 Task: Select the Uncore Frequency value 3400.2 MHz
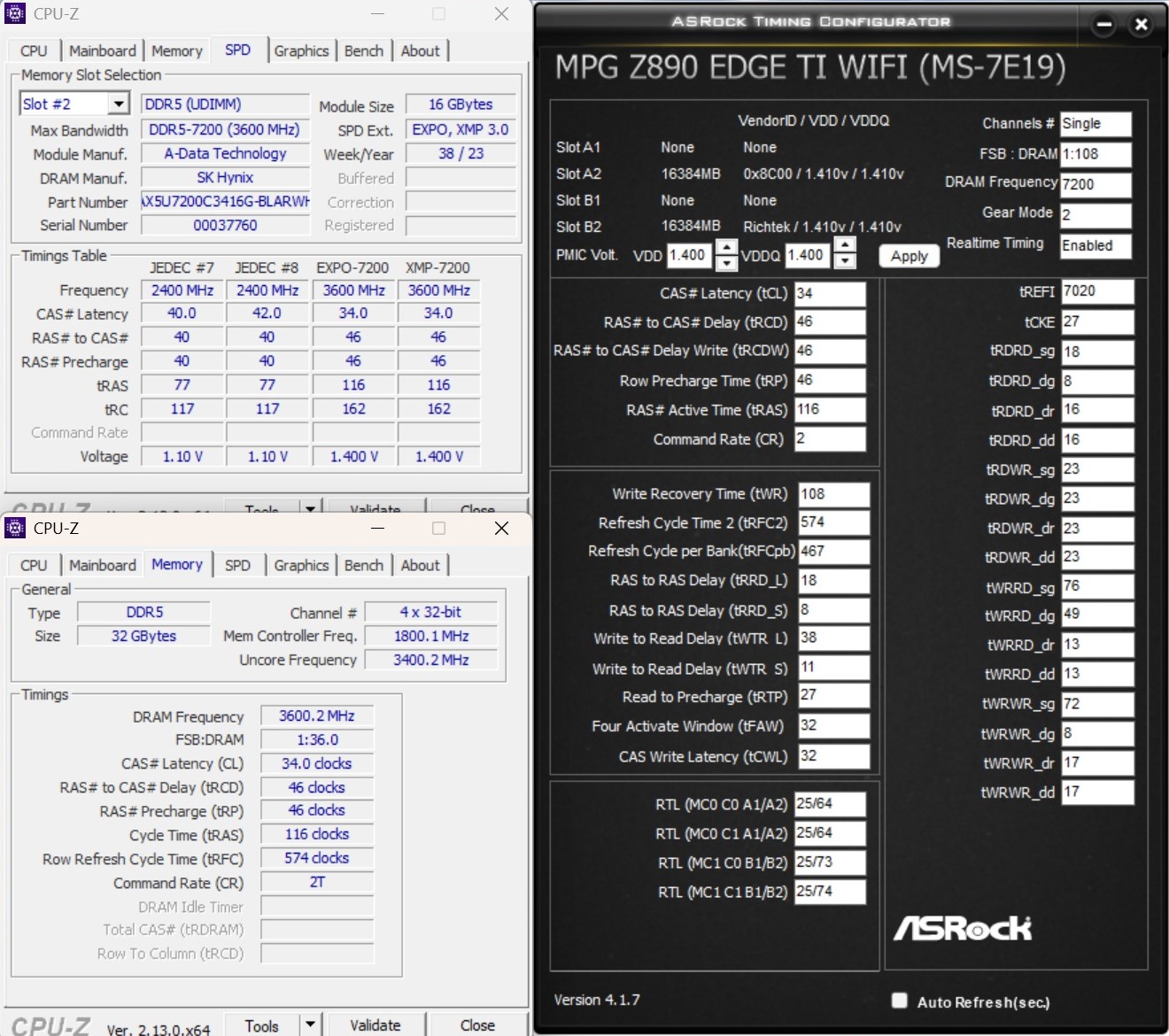[431, 660]
